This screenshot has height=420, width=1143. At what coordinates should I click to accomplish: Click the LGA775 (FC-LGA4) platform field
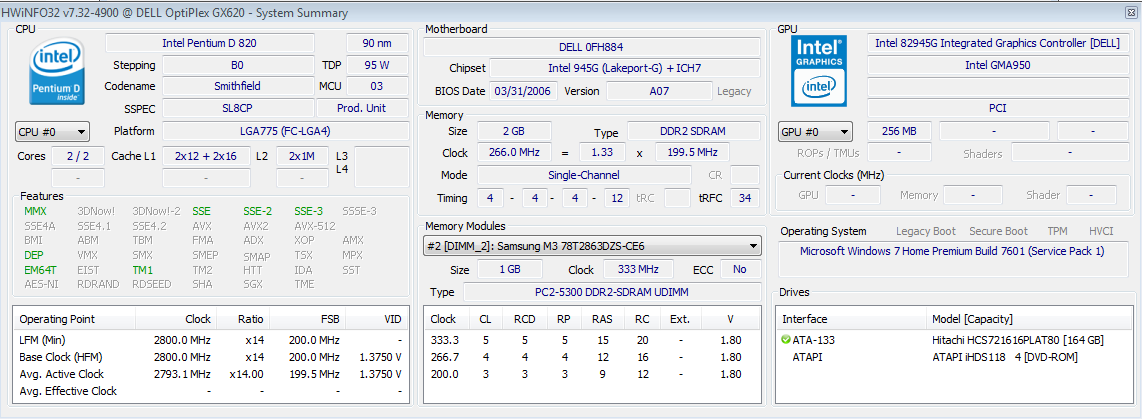coord(285,131)
